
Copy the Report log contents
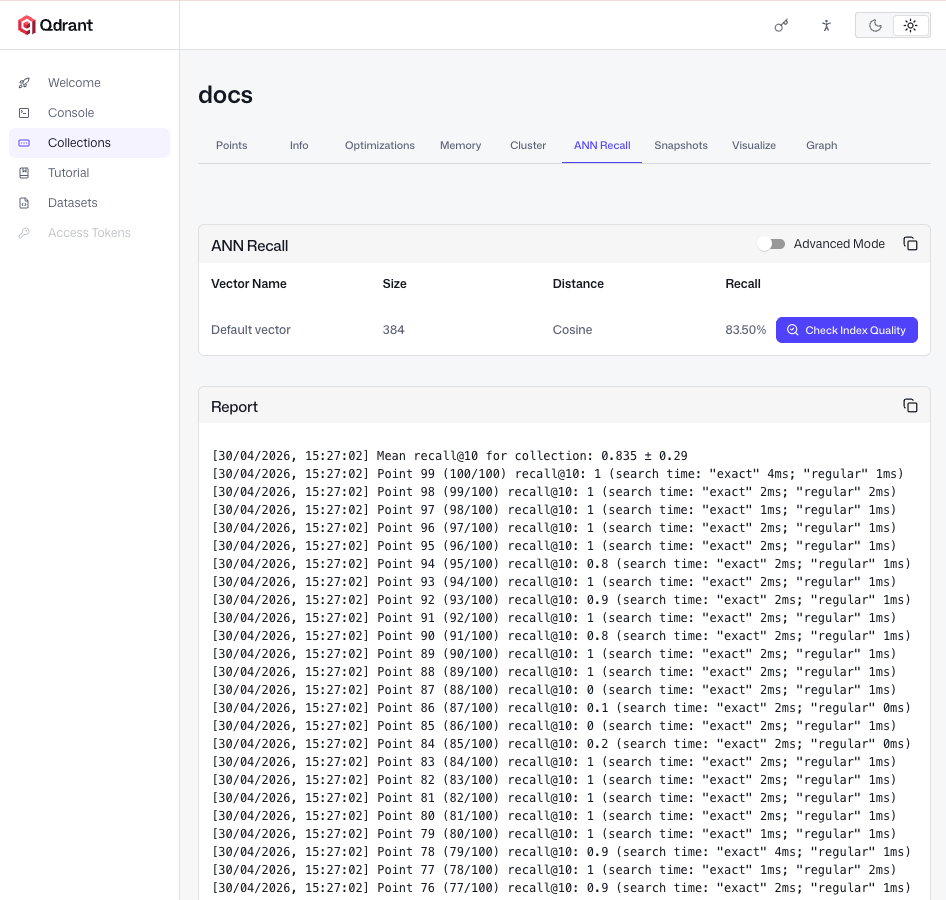(910, 405)
